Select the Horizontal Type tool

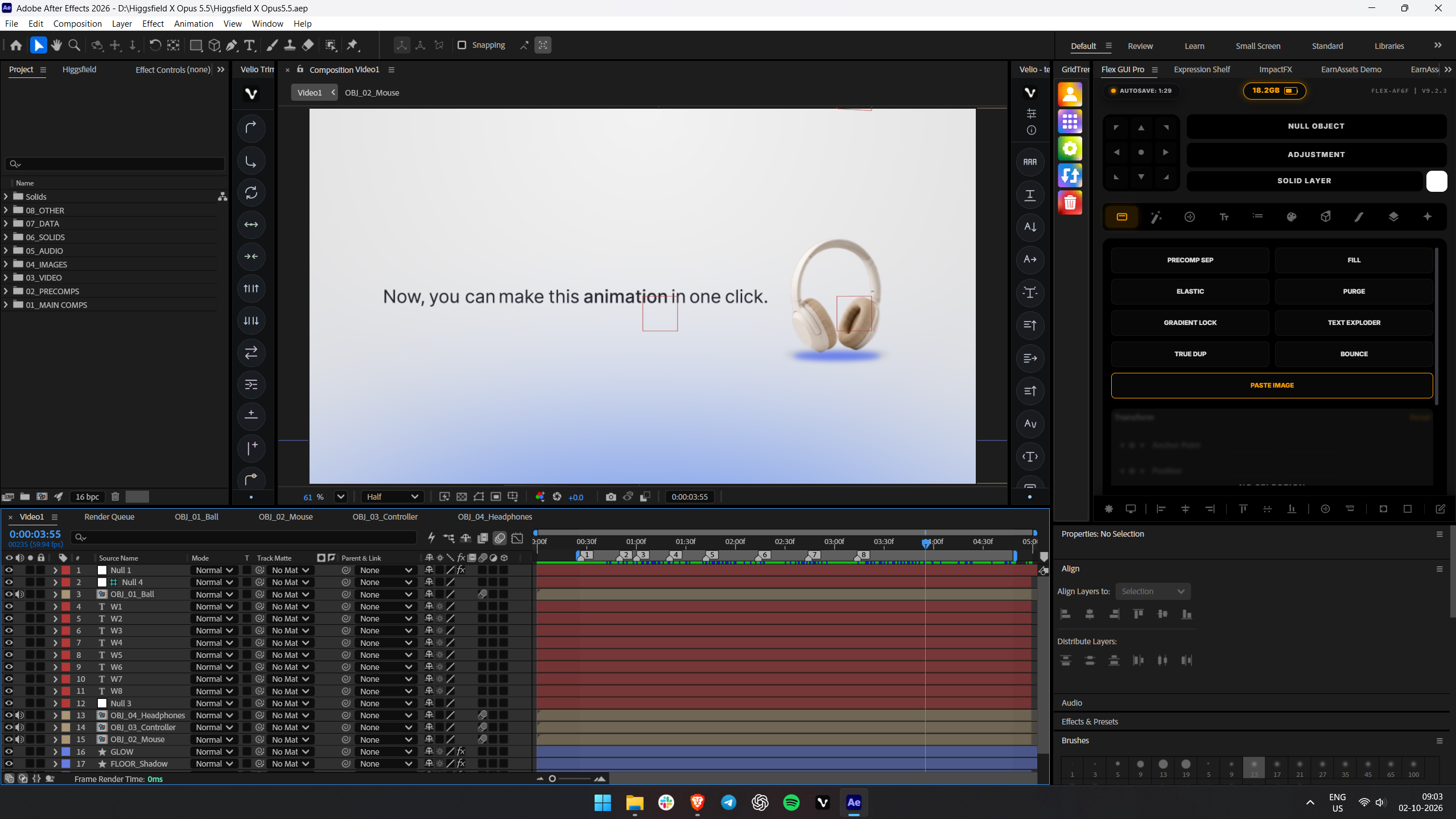coord(249,45)
